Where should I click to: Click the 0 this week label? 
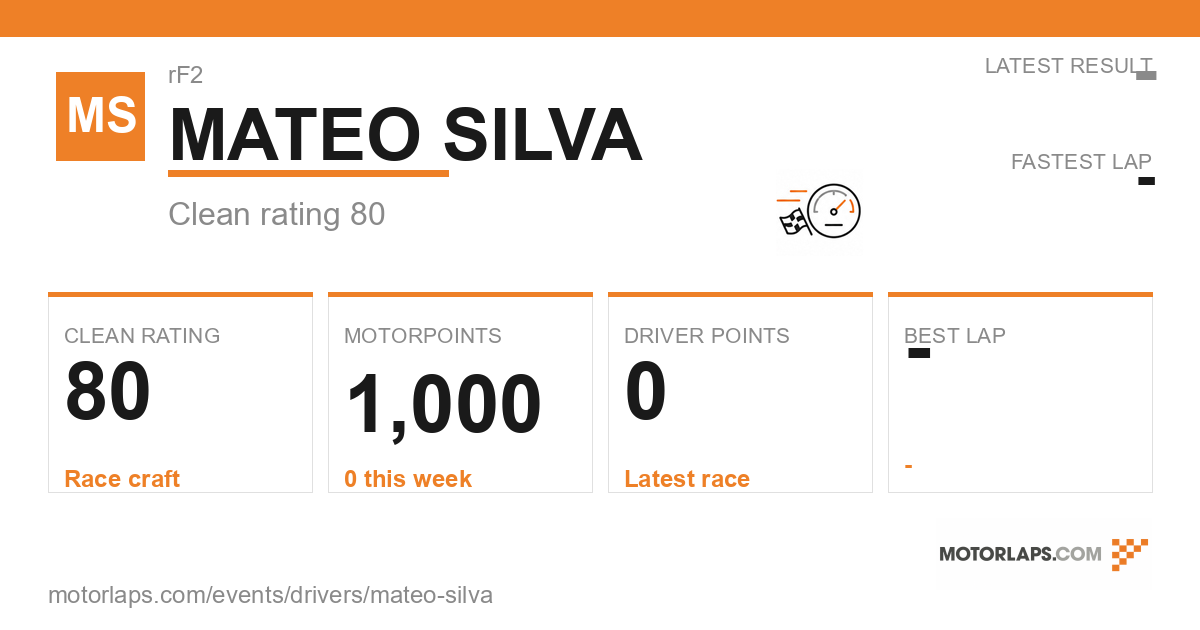(x=408, y=479)
